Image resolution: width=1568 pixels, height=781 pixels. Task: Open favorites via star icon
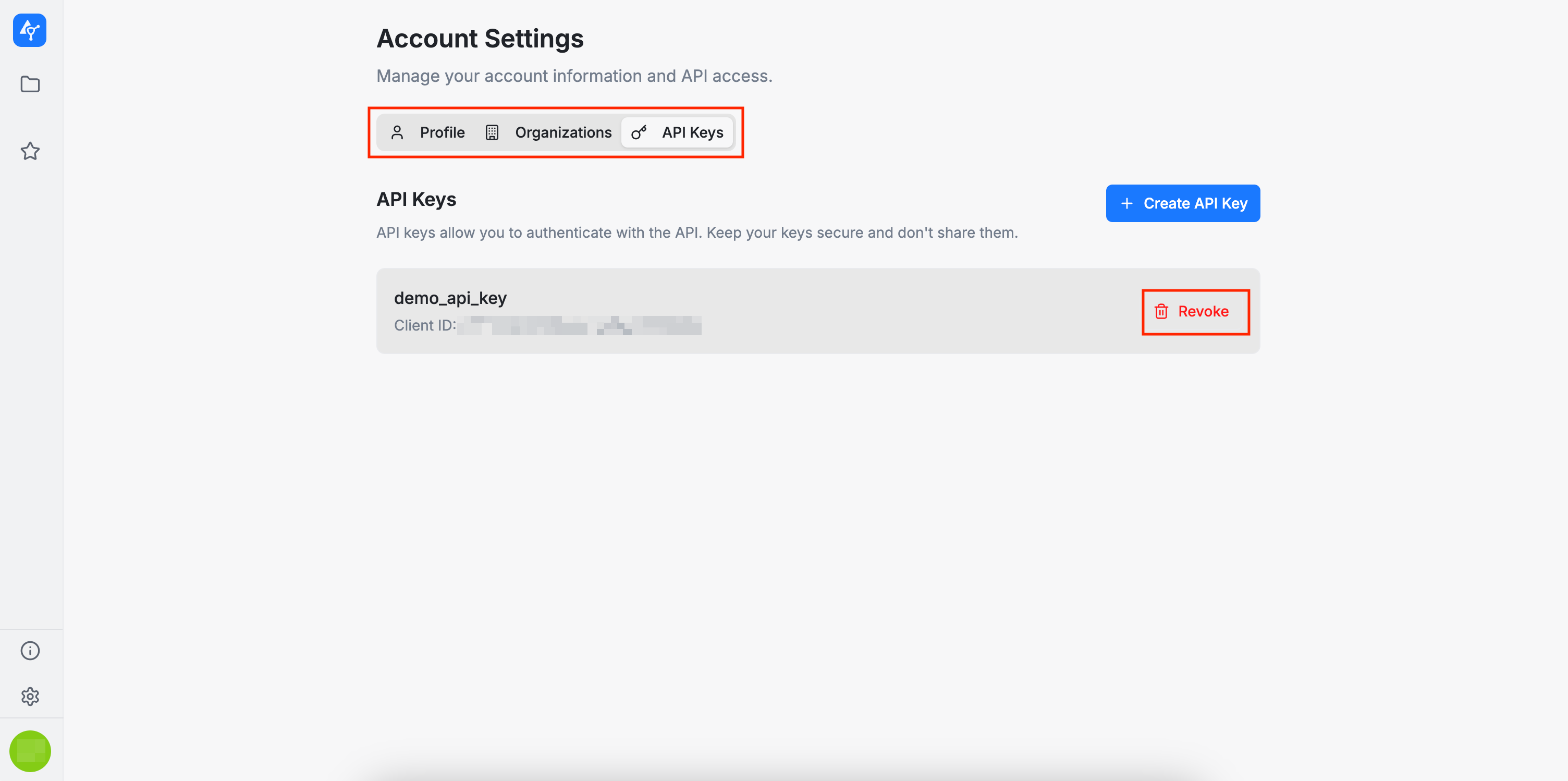click(30, 151)
